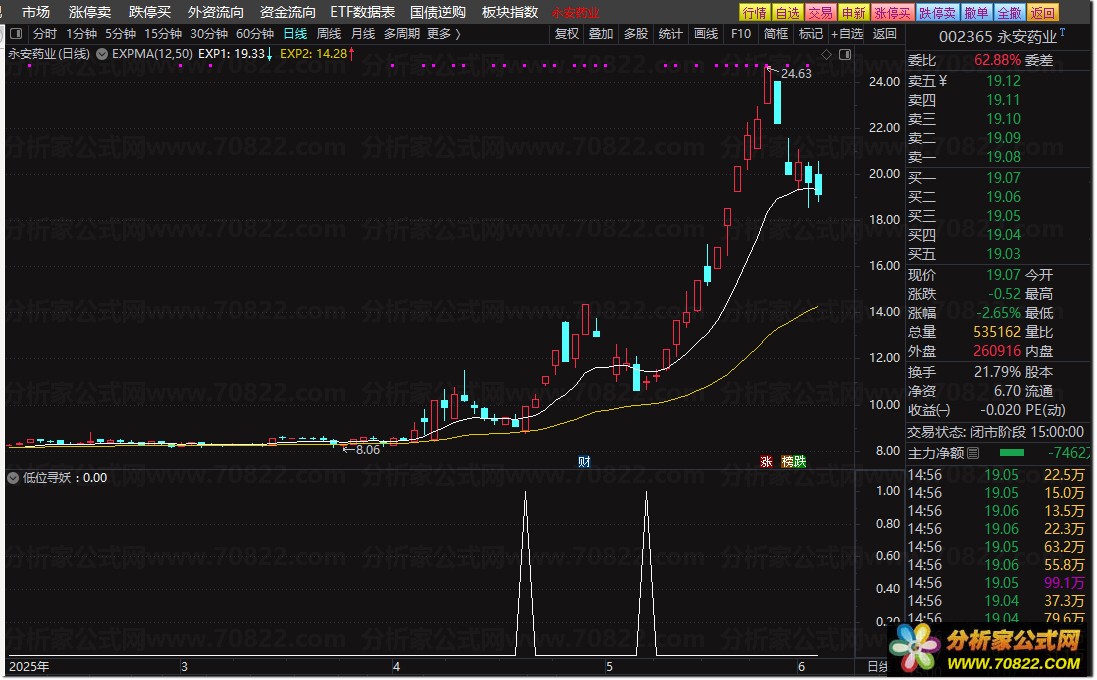Click the orange 返回 button at top right
Screen dimensions: 1097x680
tap(1042, 13)
